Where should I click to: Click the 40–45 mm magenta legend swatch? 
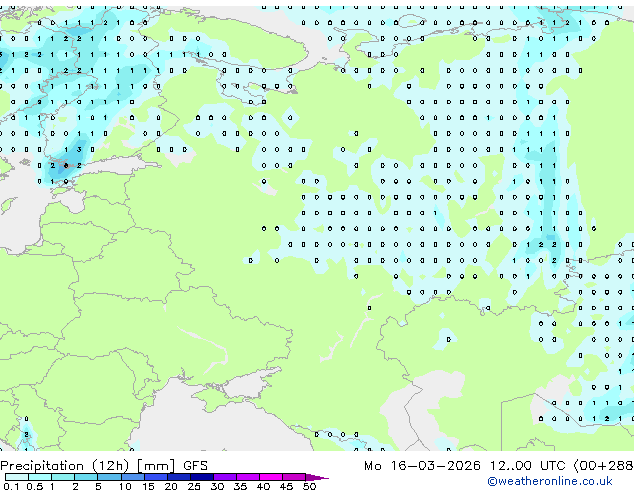click(x=271, y=477)
